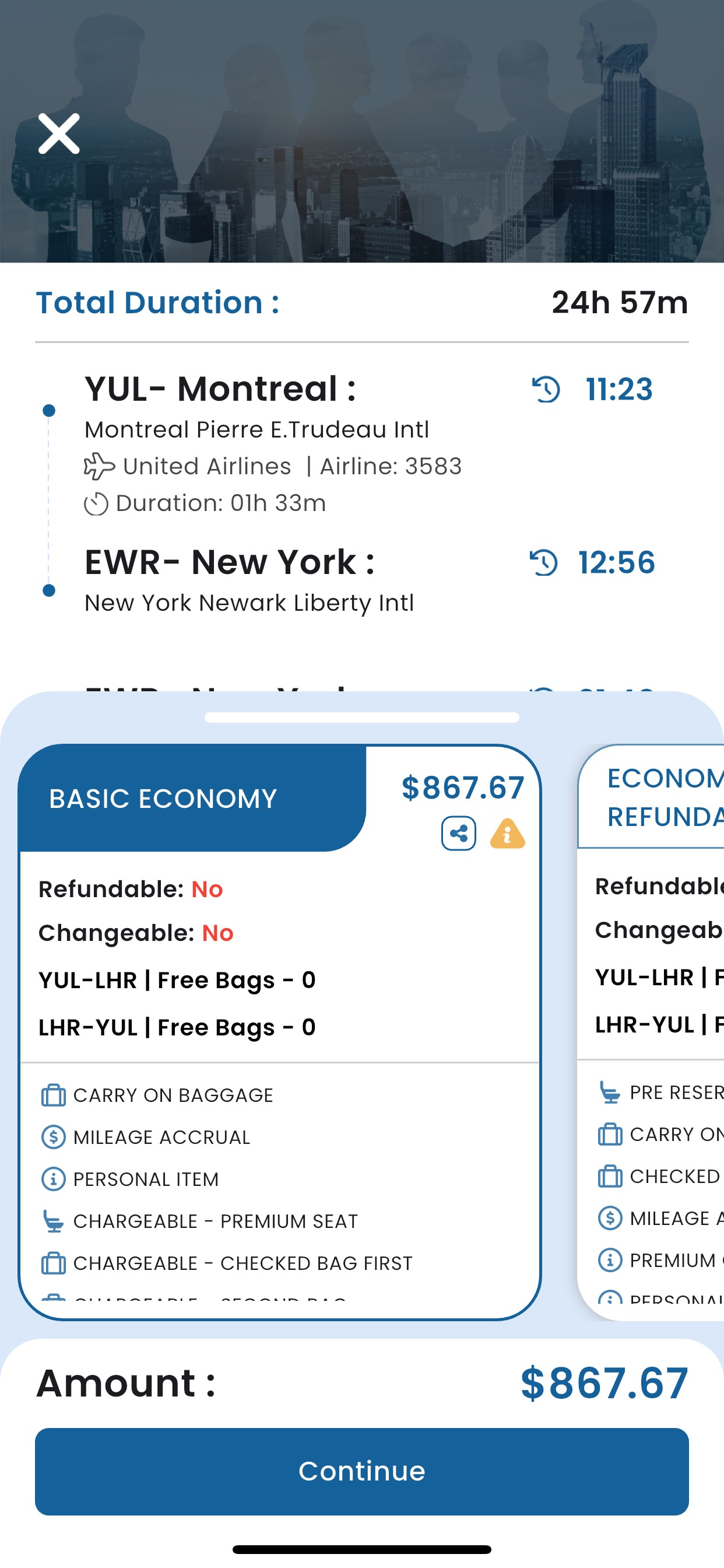Screen dimensions: 724x1568
Task: Tap the Personal Item info icon
Action: pyautogui.click(x=54, y=1179)
